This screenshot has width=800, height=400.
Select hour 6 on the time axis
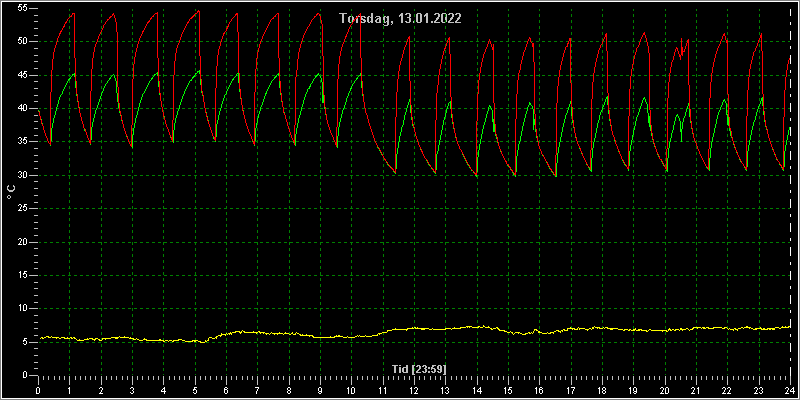coord(226,390)
